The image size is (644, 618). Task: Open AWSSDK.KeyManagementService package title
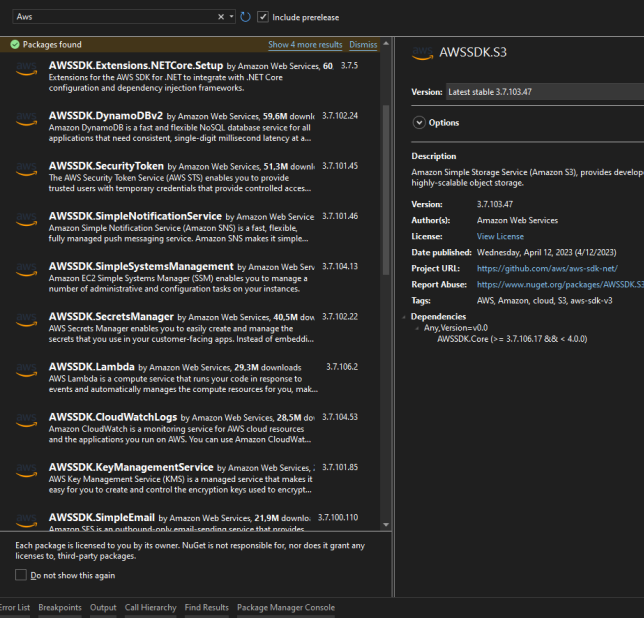click(x=131, y=467)
